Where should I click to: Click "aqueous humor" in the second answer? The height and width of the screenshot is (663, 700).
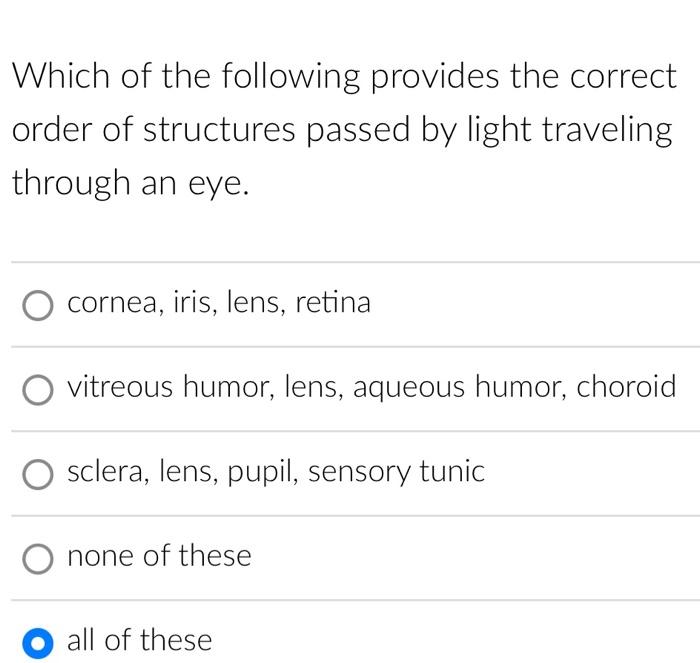click(x=458, y=388)
